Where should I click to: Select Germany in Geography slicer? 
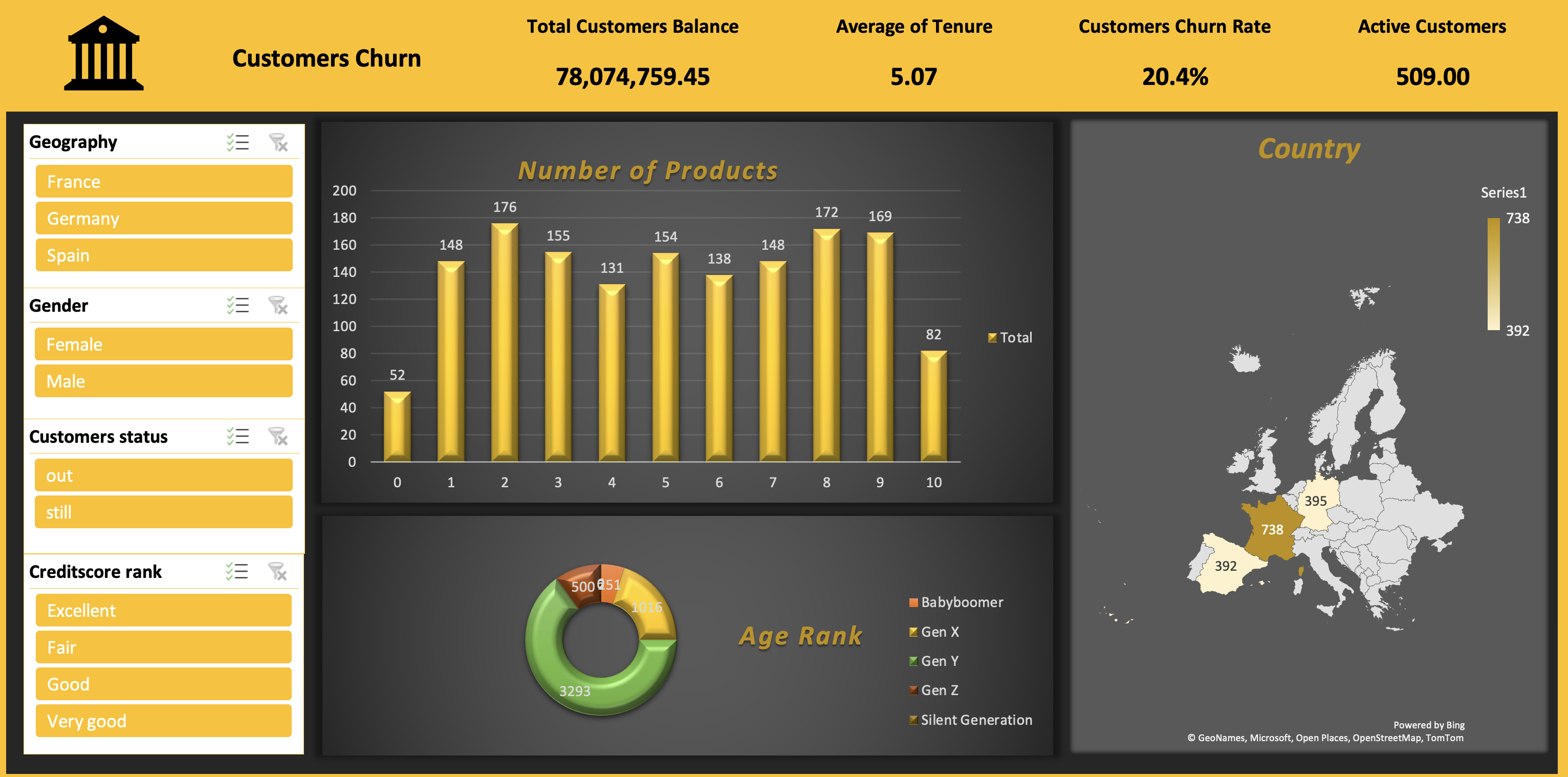click(x=164, y=218)
